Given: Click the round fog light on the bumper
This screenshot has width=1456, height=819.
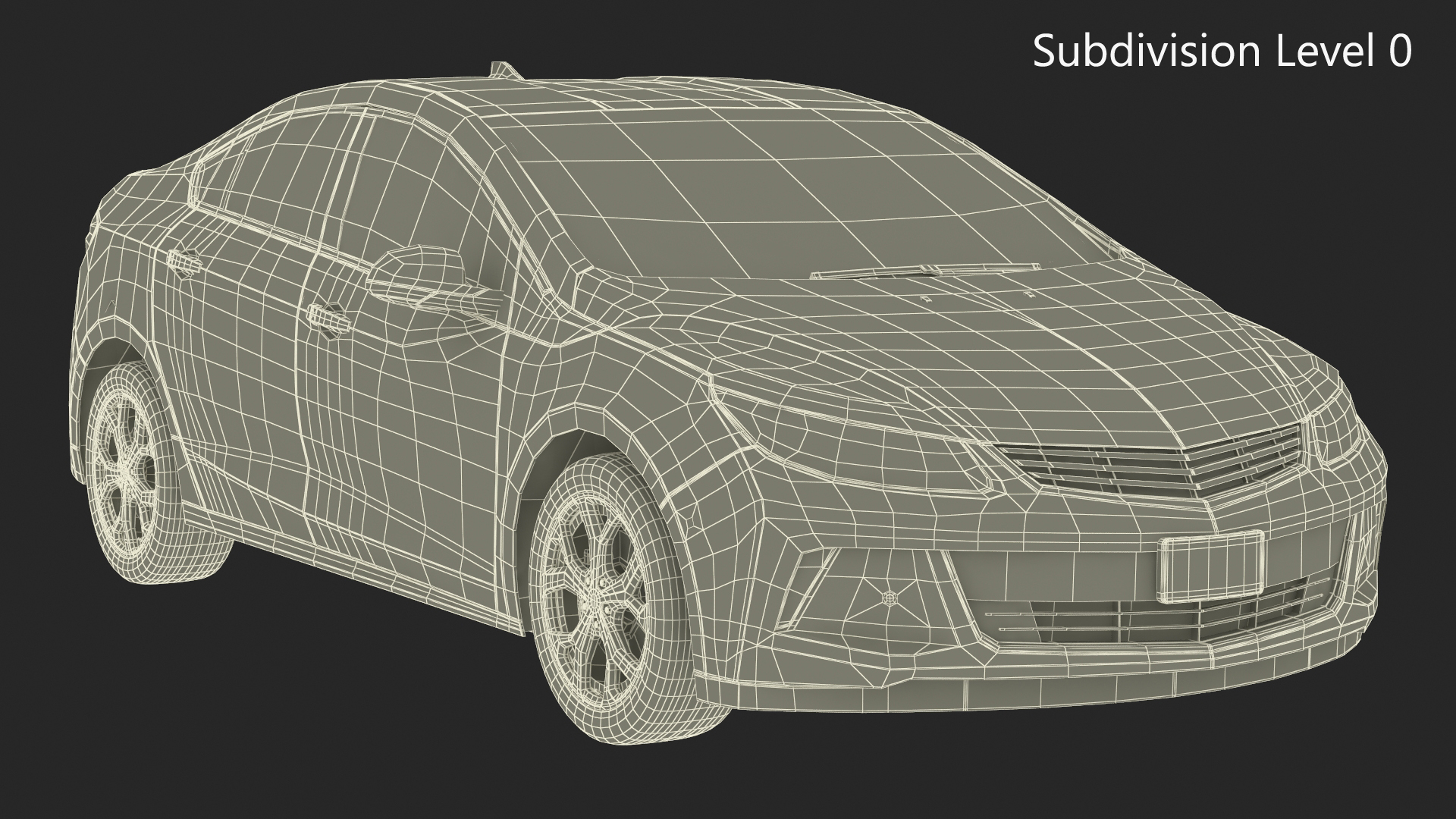Looking at the screenshot, I should pos(889,598).
